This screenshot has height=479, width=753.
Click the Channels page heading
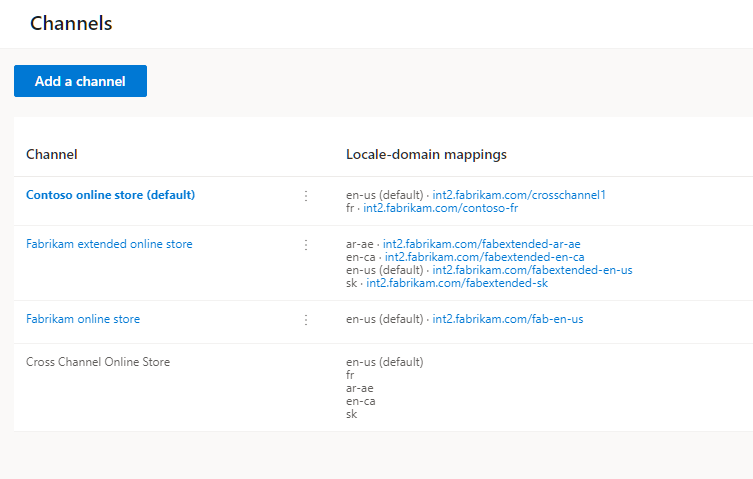click(71, 24)
